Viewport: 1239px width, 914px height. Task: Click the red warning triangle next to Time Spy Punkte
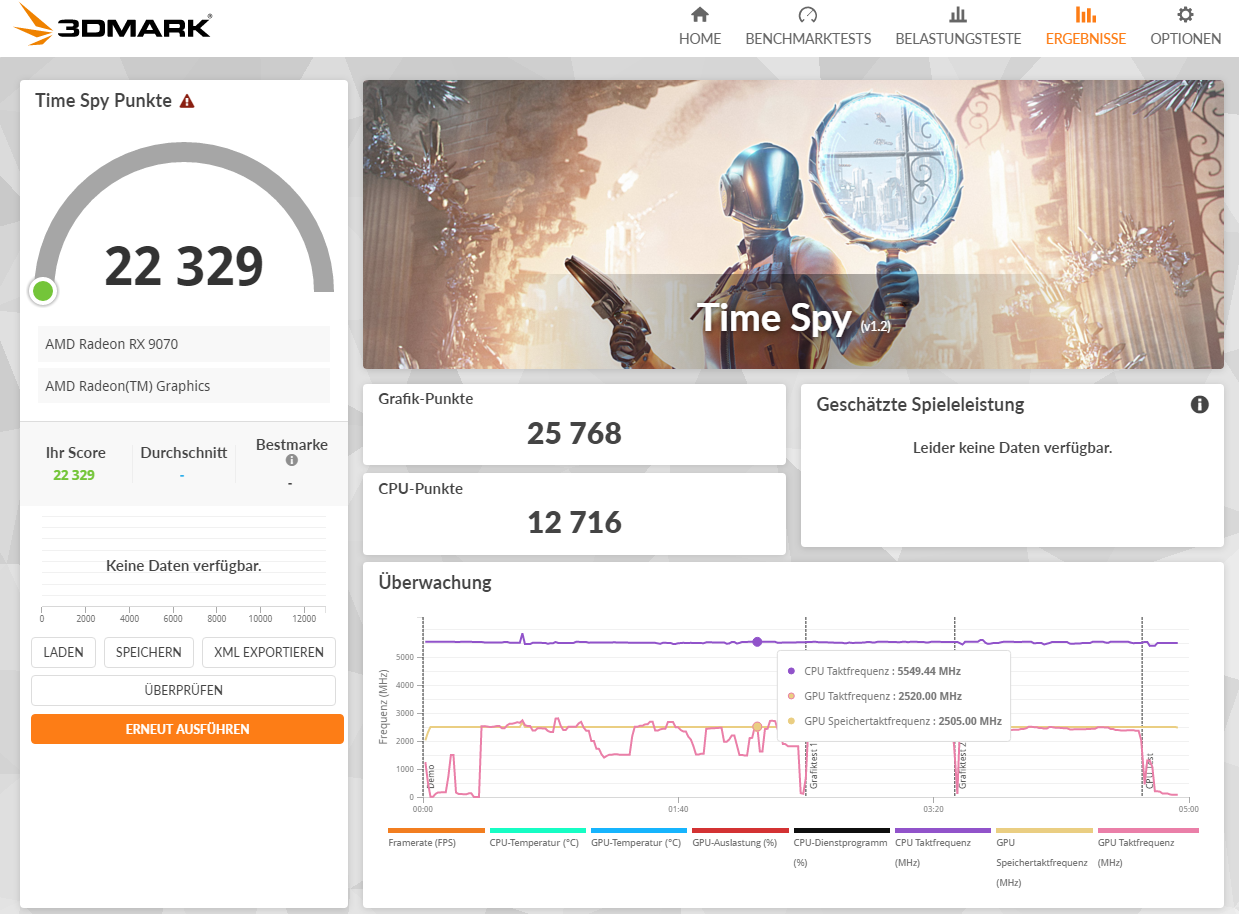coord(187,101)
